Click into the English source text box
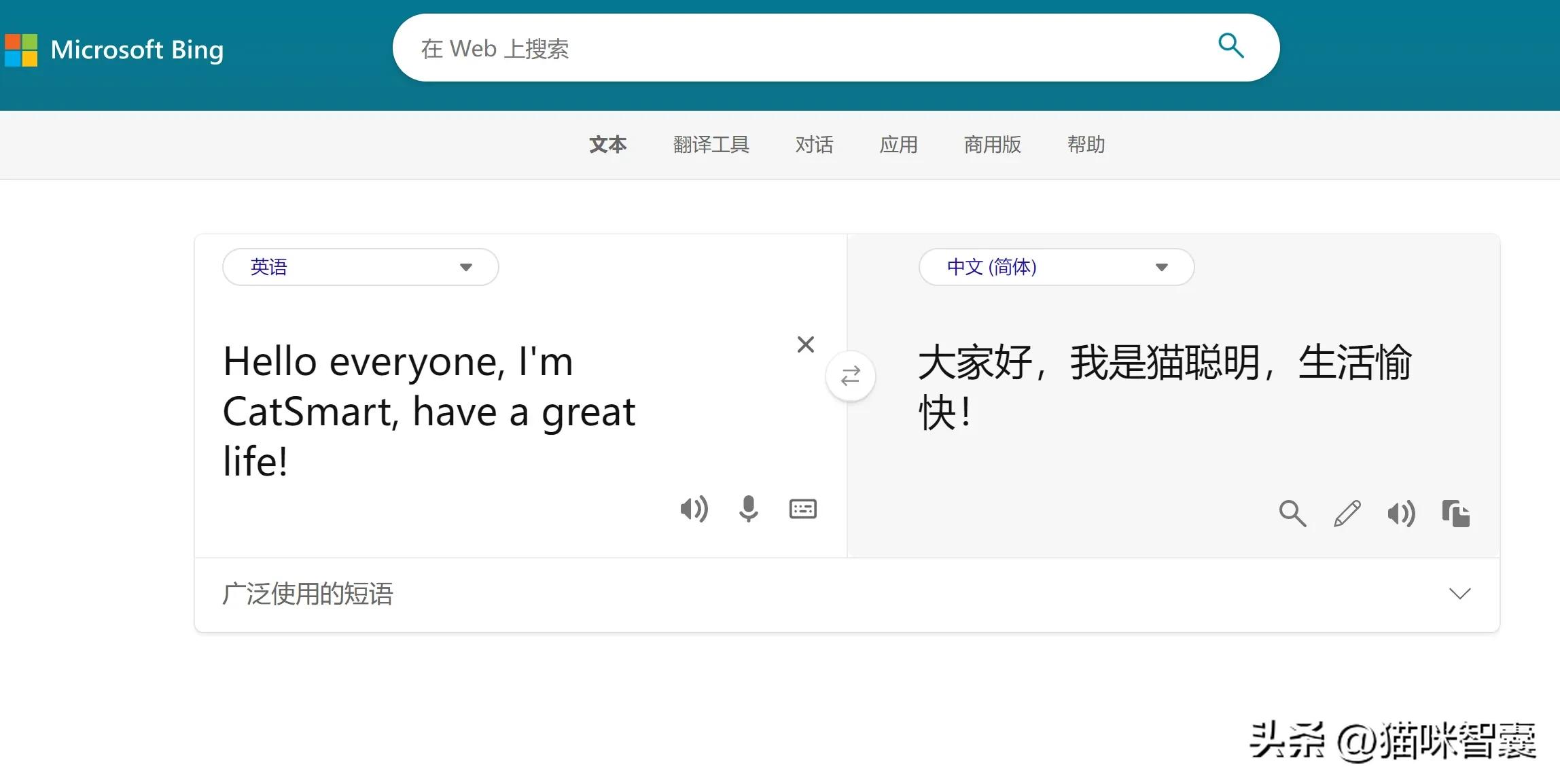1560x784 pixels. 429,411
